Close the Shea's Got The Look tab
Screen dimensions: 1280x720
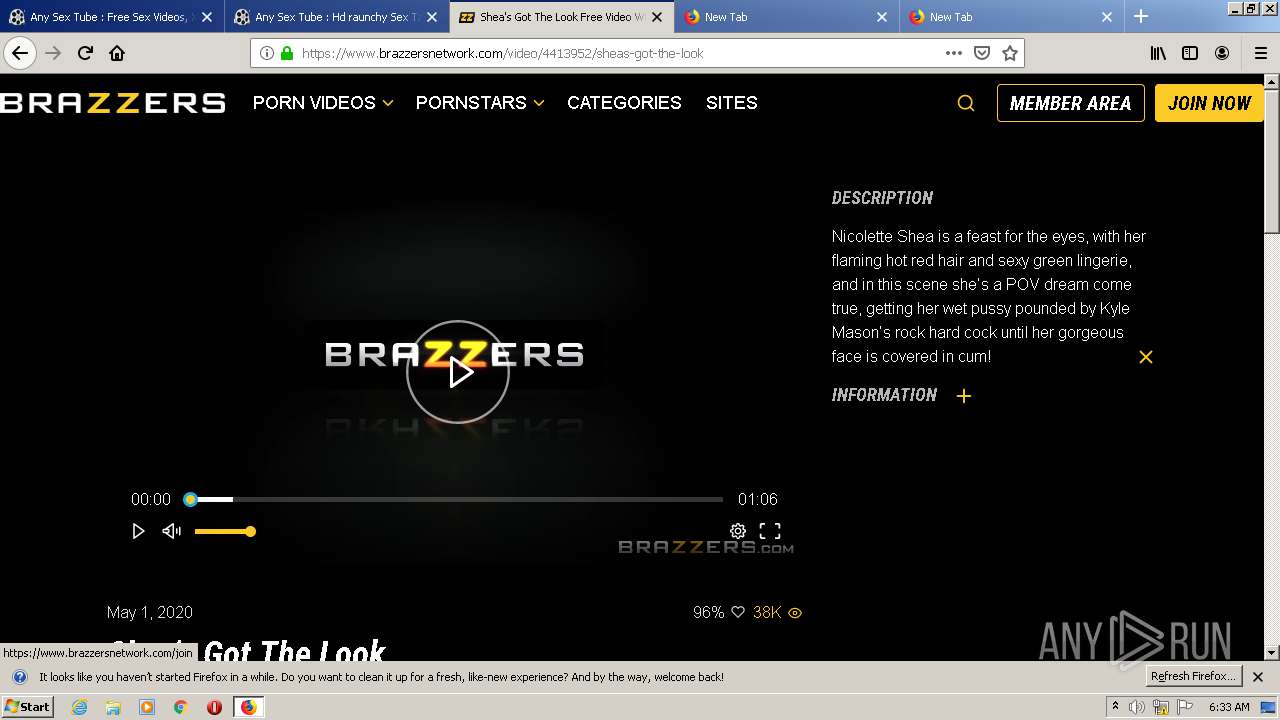[x=656, y=17]
